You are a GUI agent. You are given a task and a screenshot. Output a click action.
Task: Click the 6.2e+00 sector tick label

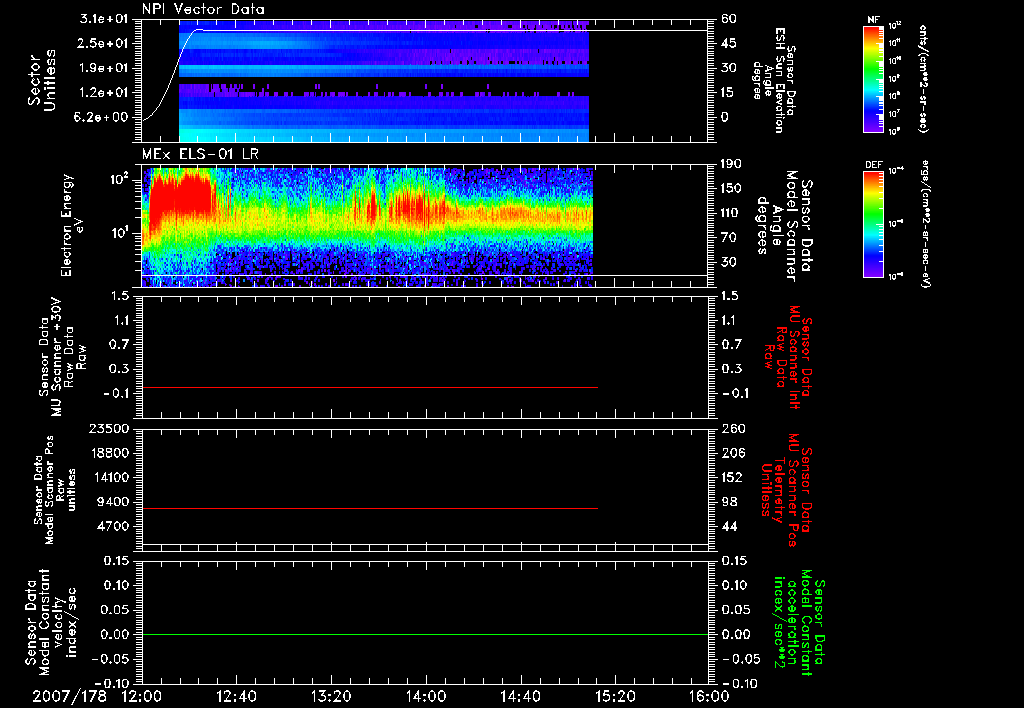(103, 118)
